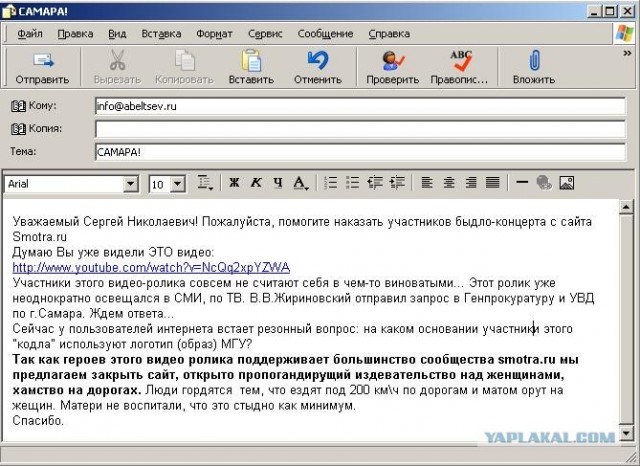The width and height of the screenshot is (640, 466).
Task: Open the address book beside Кому
Action: point(18,107)
